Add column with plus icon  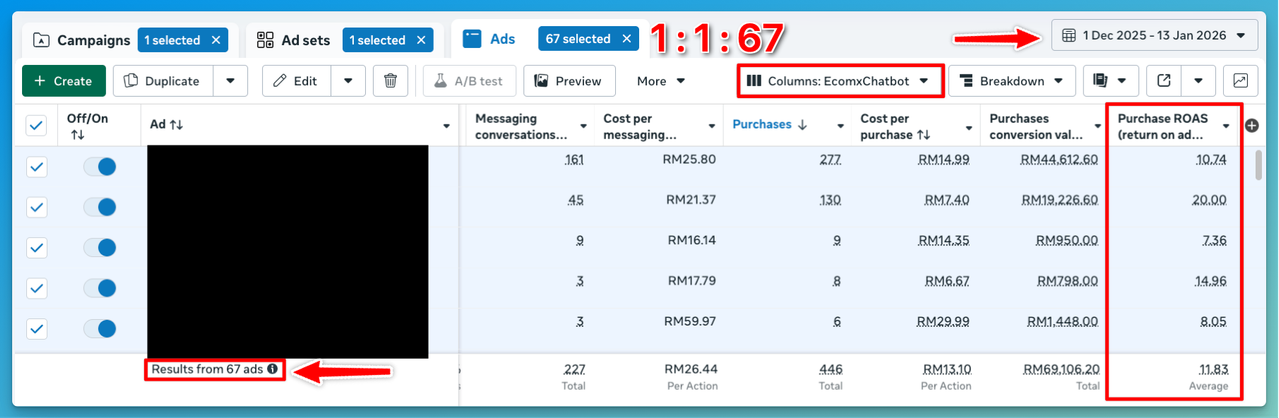pyautogui.click(x=1252, y=125)
